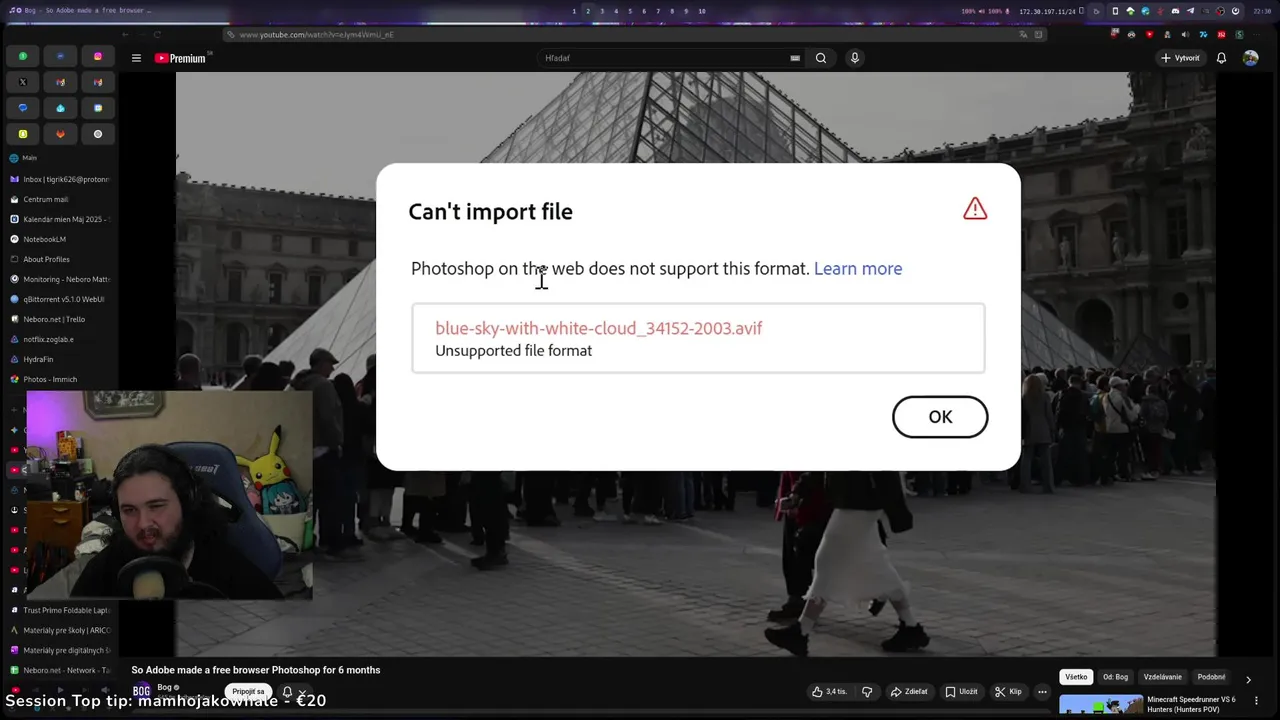Click the video title text

pos(256,670)
